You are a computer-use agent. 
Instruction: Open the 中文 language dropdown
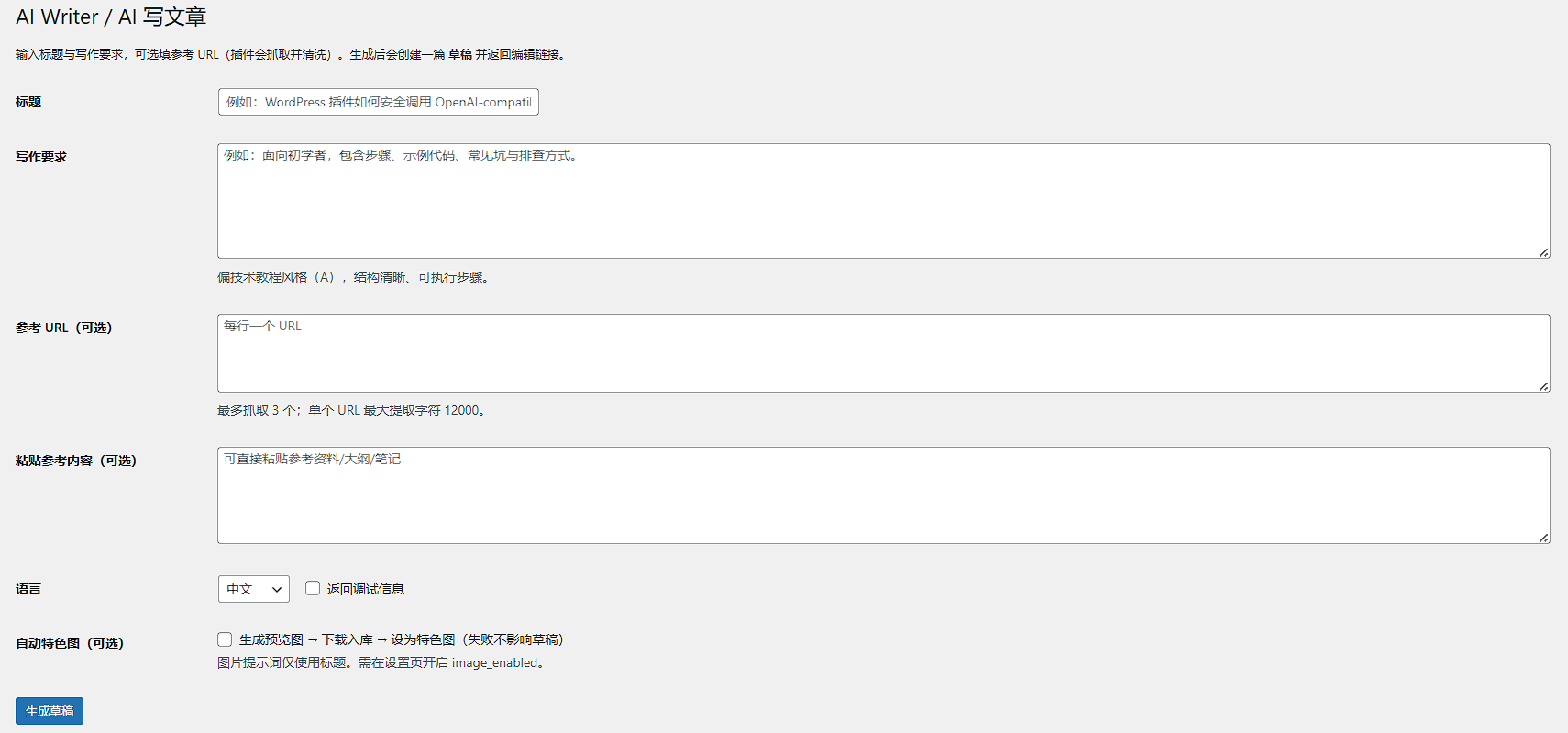click(x=253, y=589)
